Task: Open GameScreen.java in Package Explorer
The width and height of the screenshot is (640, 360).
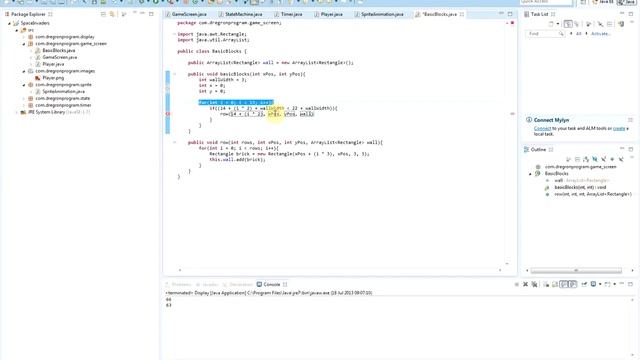Action: tap(60, 57)
